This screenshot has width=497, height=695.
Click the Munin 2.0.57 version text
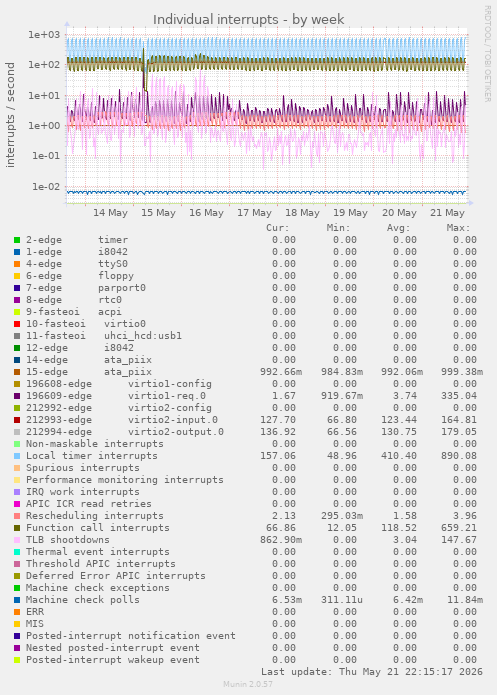tap(248, 684)
